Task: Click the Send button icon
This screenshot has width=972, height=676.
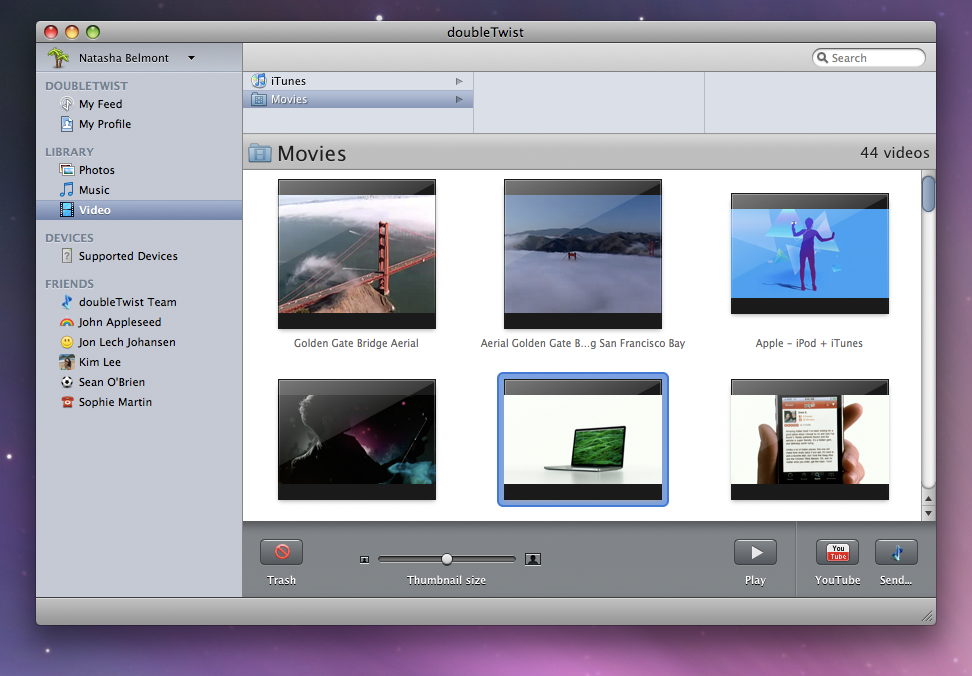Action: point(896,552)
